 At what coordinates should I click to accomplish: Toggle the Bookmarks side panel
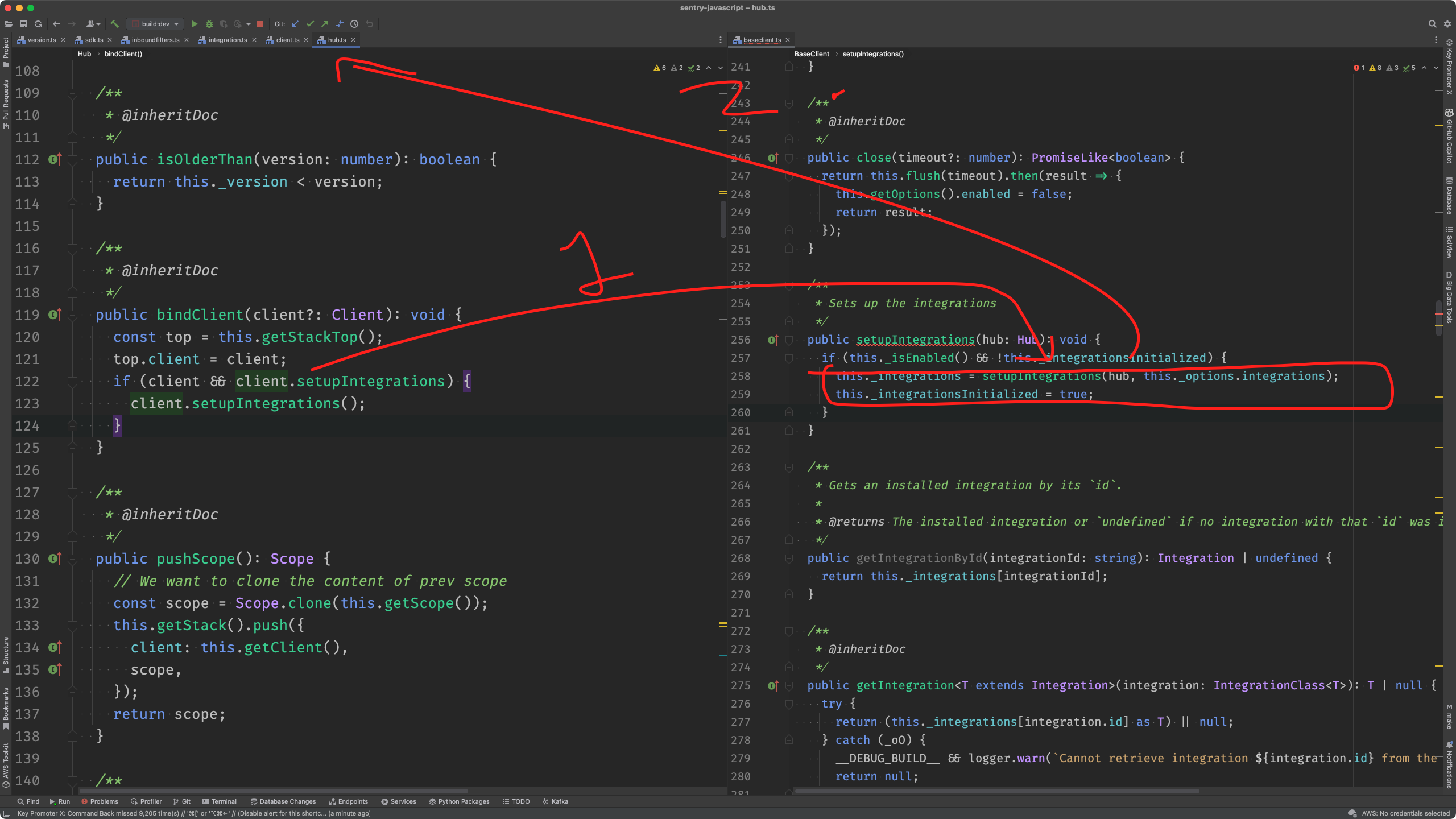pos(6,707)
